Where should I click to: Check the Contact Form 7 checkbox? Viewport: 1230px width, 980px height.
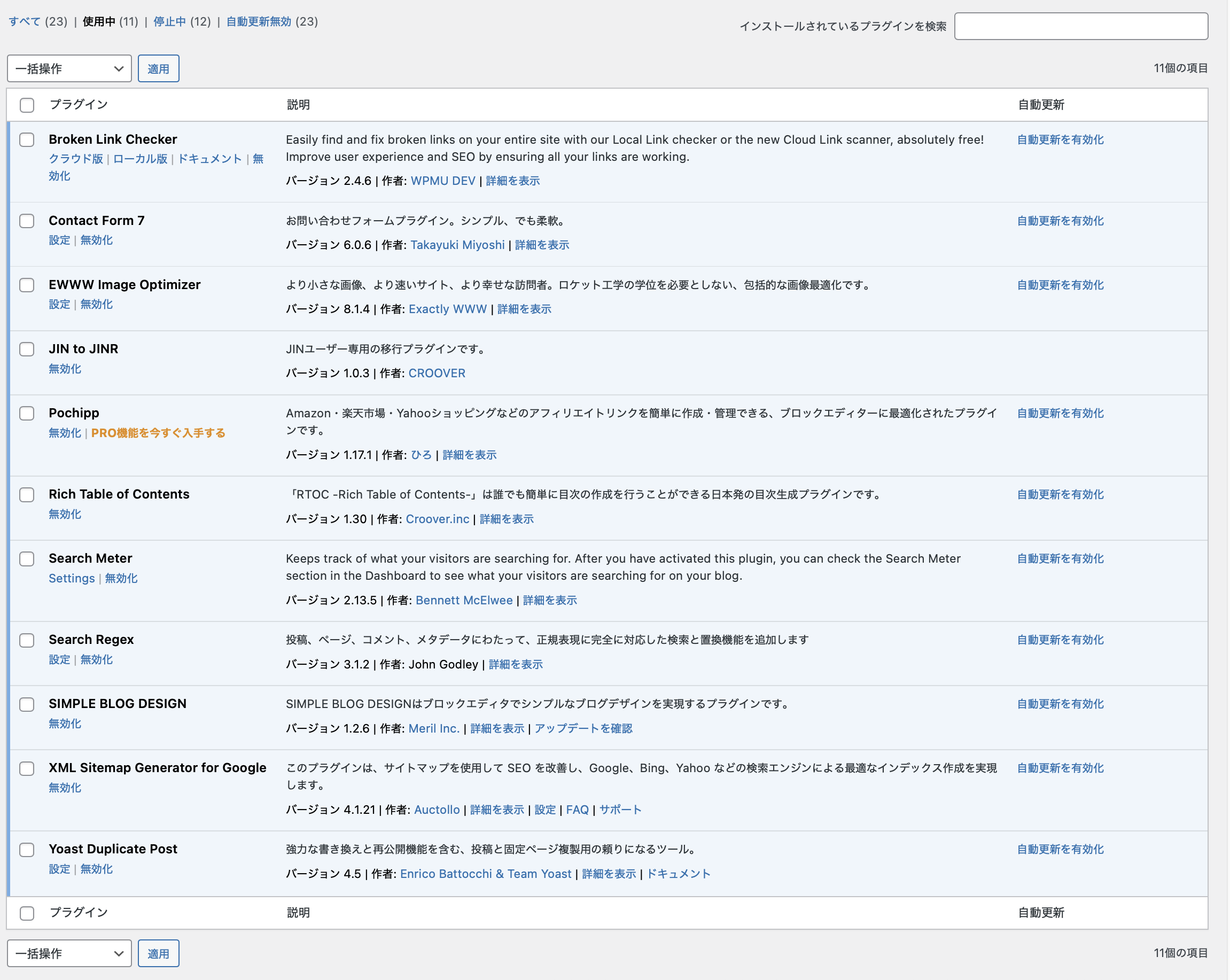(x=27, y=221)
